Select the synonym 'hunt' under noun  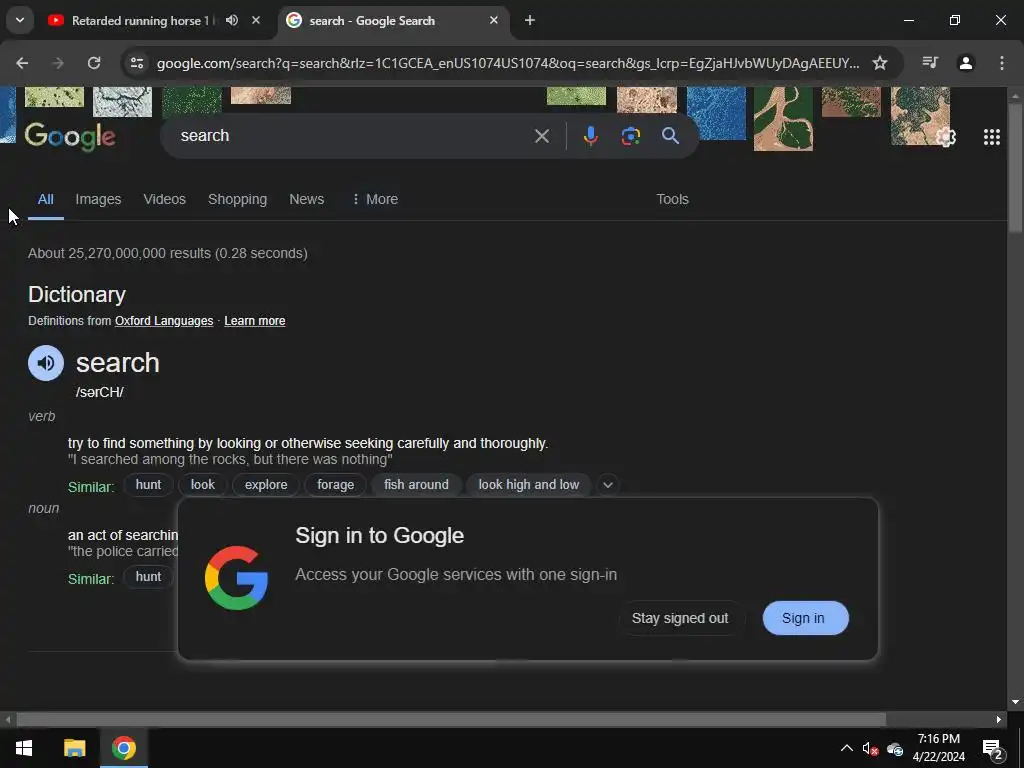148,577
